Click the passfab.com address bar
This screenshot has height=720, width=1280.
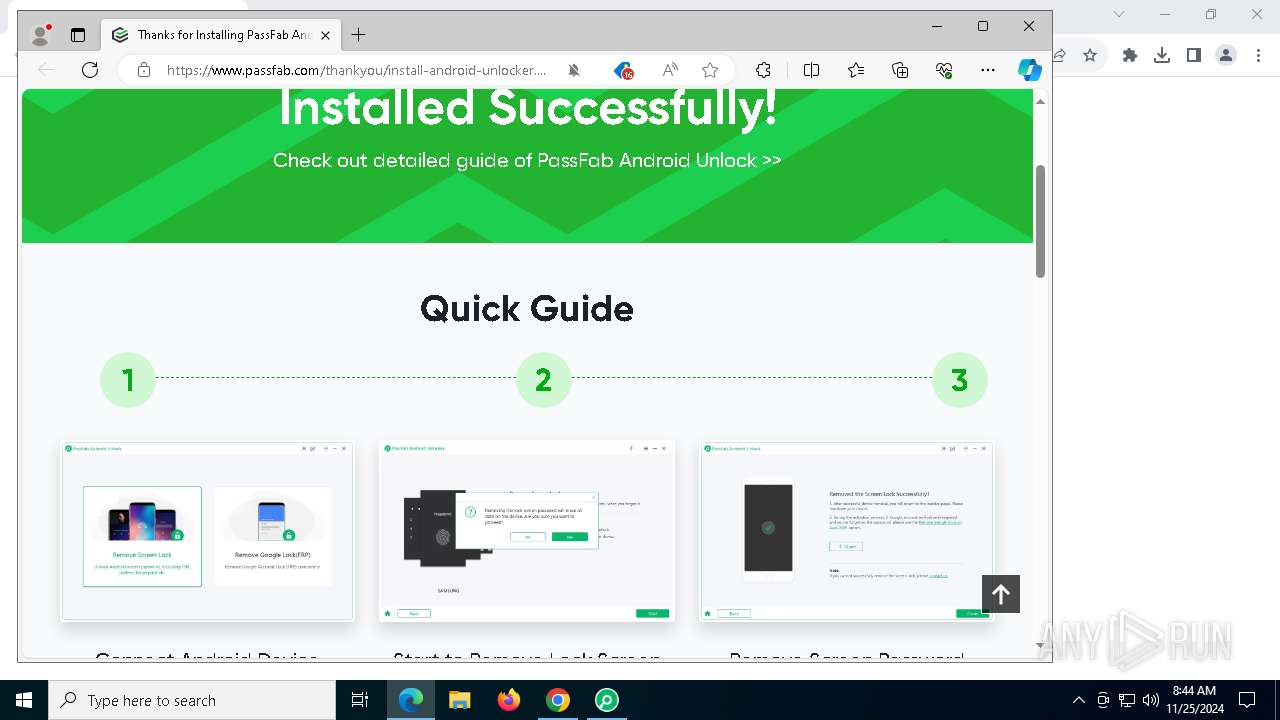tap(356, 70)
